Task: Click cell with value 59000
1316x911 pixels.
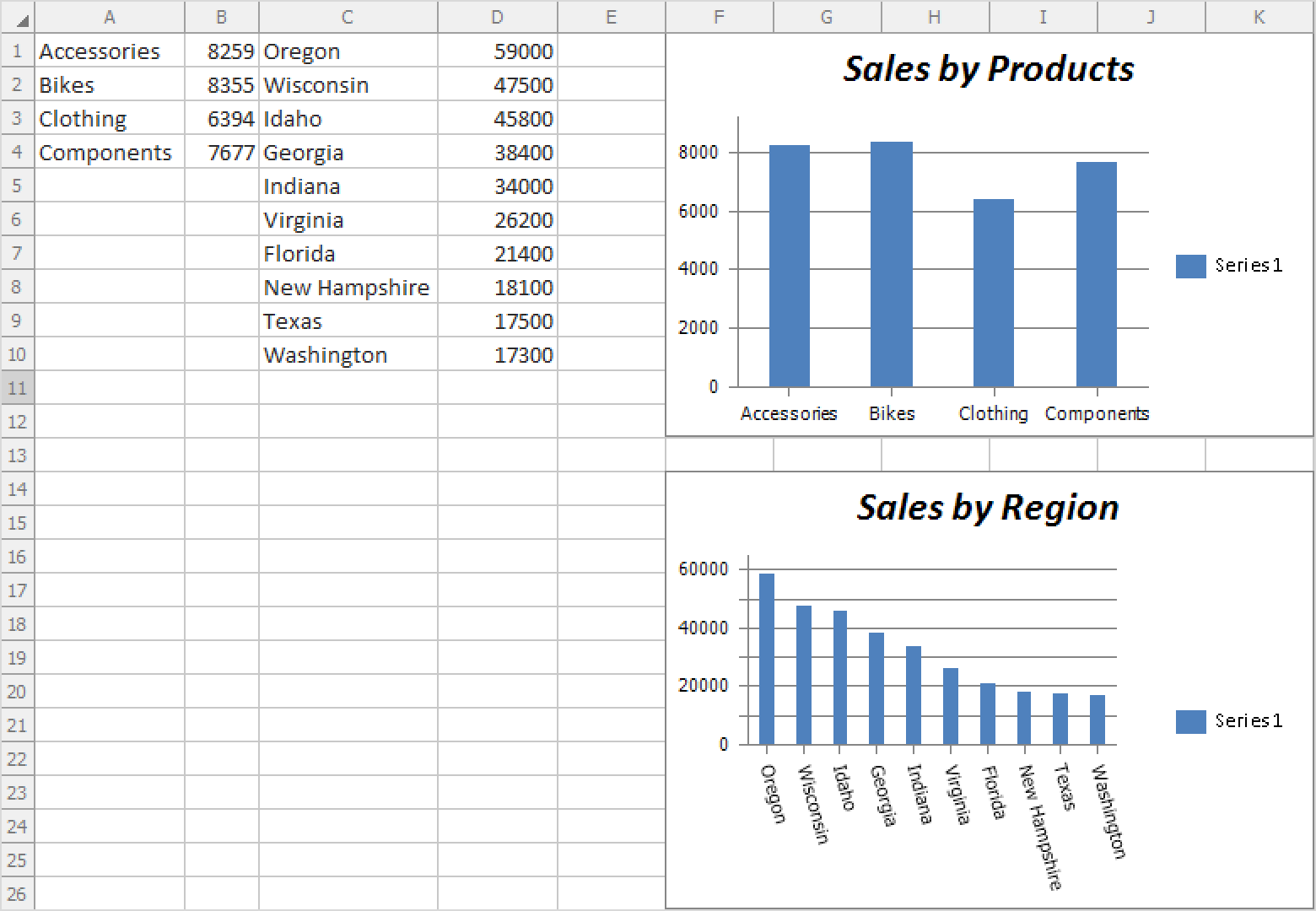Action: click(497, 51)
